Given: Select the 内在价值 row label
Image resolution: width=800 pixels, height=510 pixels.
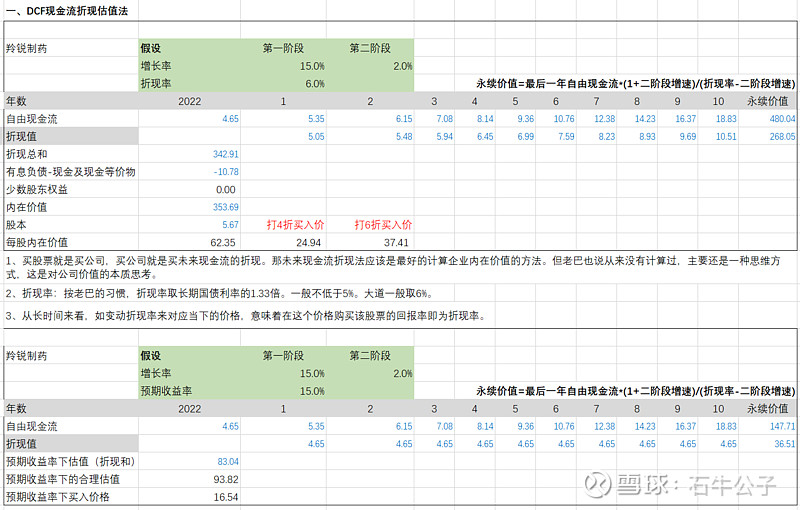Looking at the screenshot, I should point(27,207).
